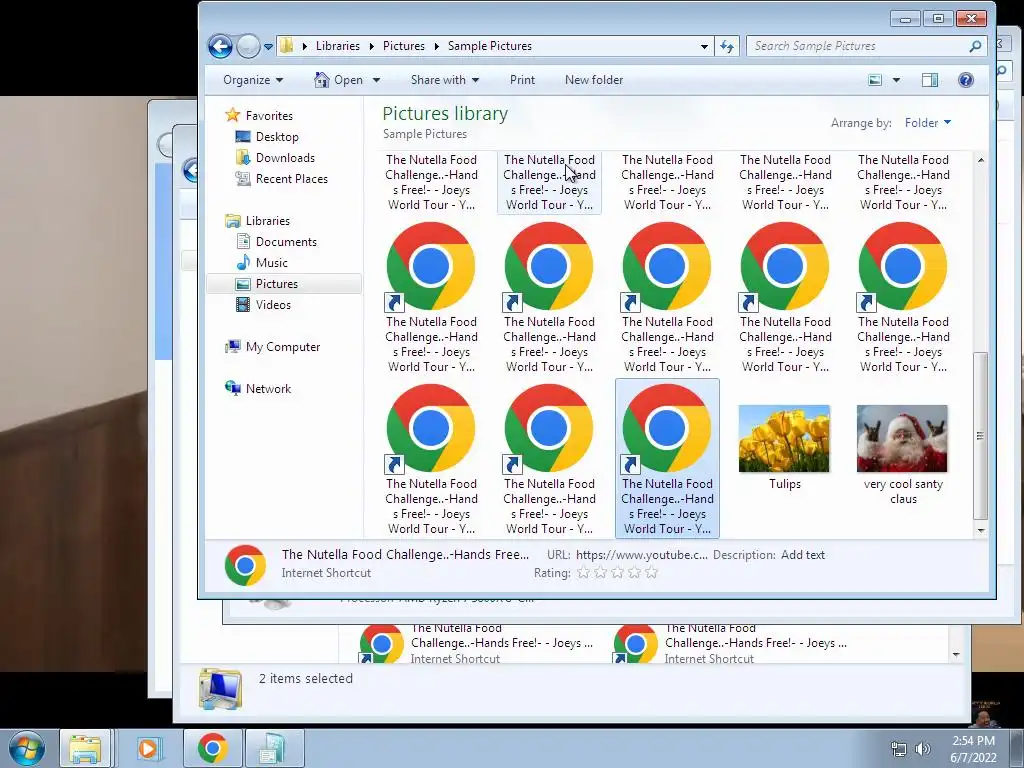Viewport: 1024px width, 768px height.
Task: Click the Windows Start button
Action: 26,748
